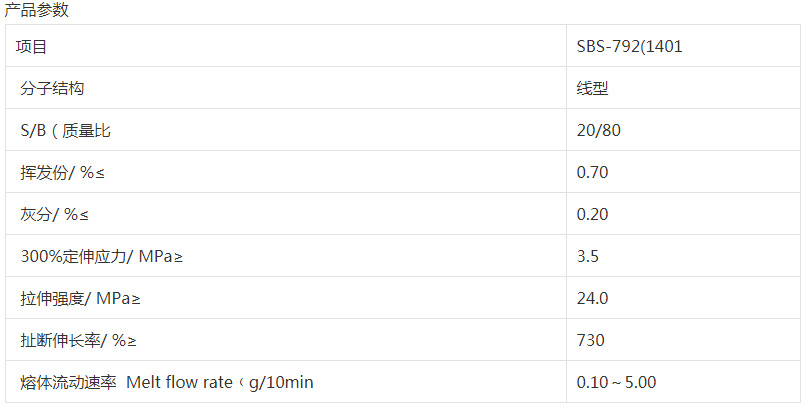Click the 300%定伸应力/ MPa≥ label

coord(101,256)
